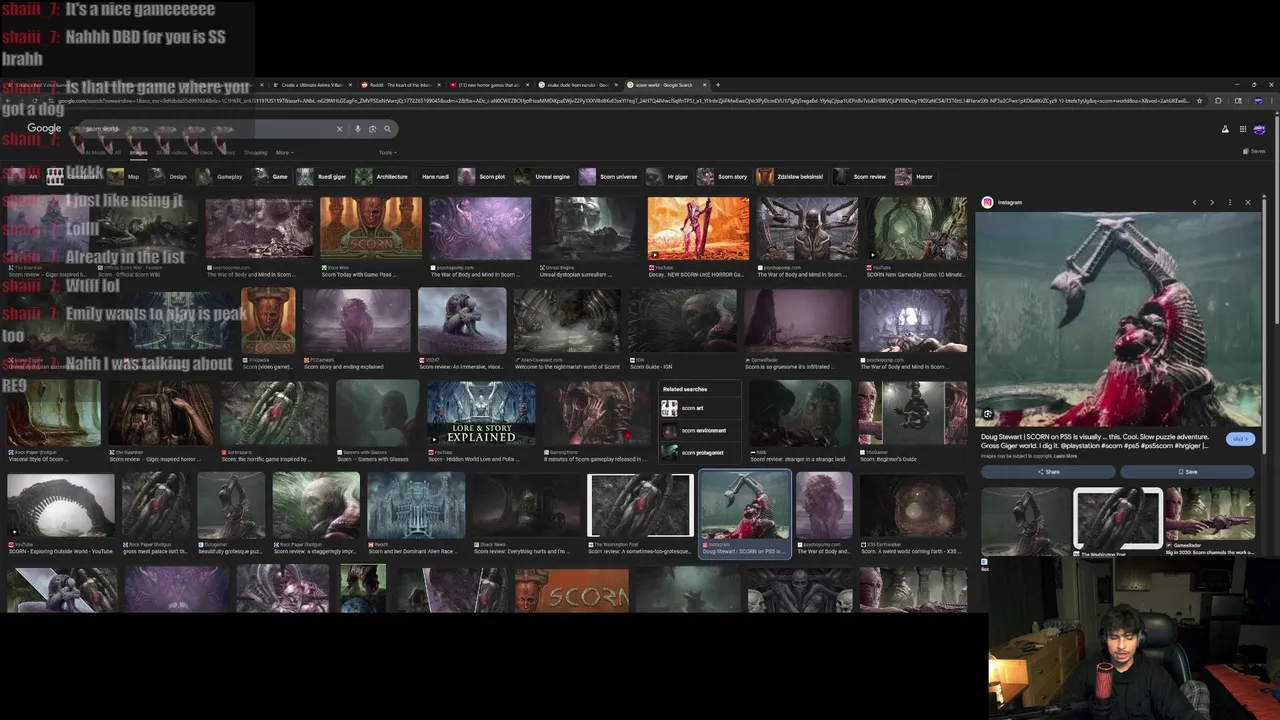Go to previous image in preview panel
The width and height of the screenshot is (1280, 720).
(x=1194, y=202)
